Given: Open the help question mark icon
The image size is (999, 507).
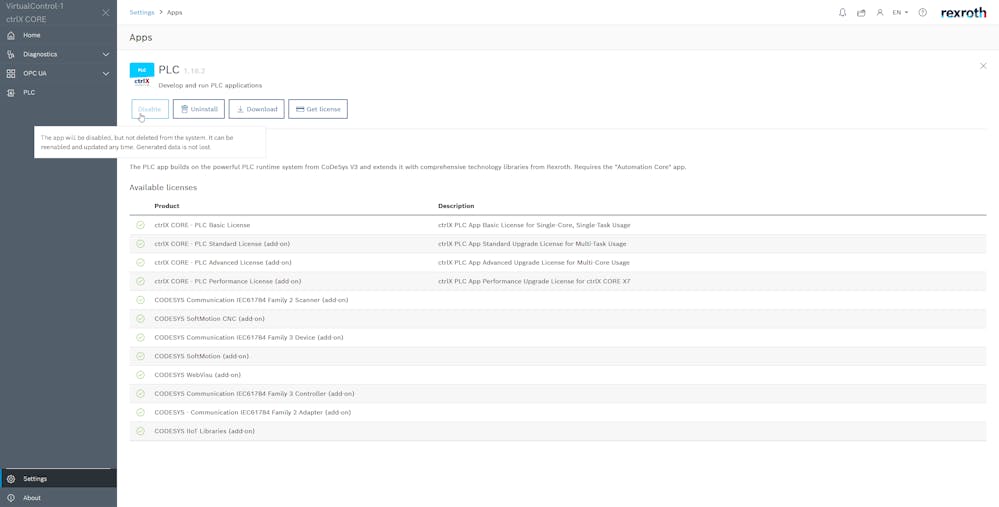Looking at the screenshot, I should pos(922,13).
